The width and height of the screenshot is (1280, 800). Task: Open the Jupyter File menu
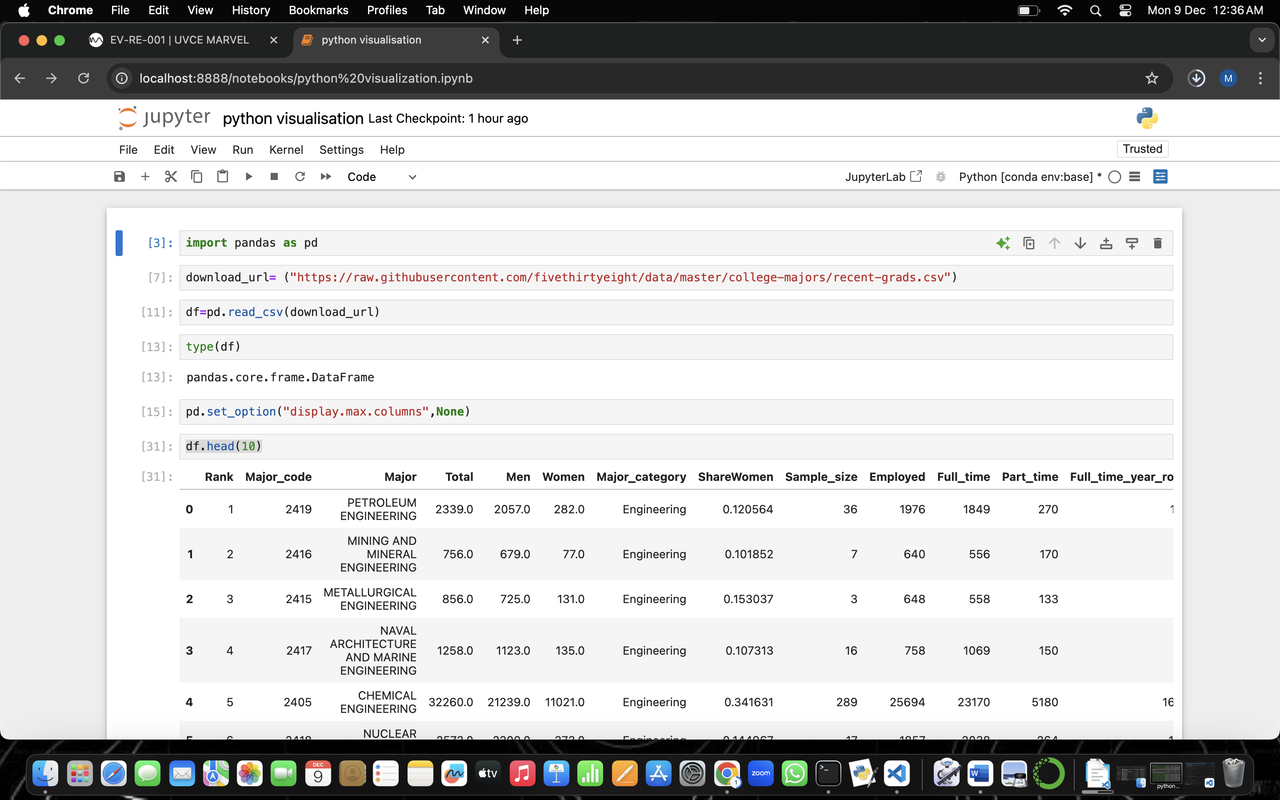(128, 149)
